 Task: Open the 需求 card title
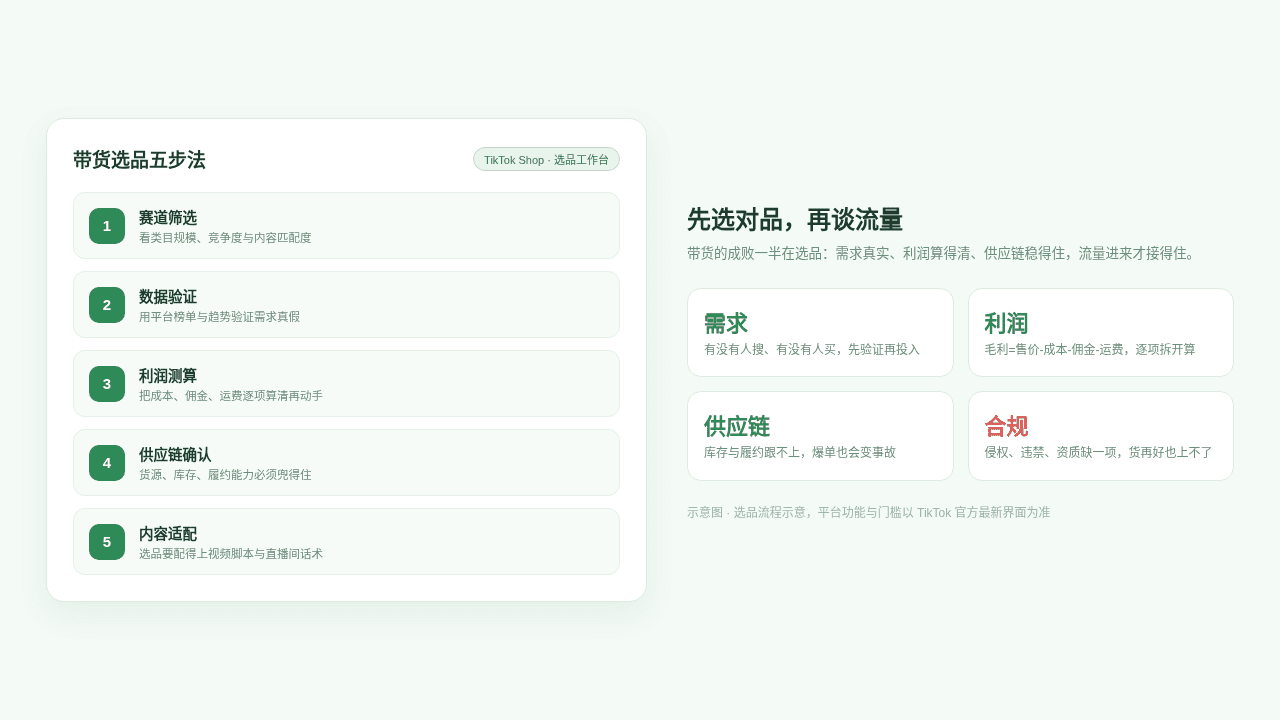[x=726, y=323]
